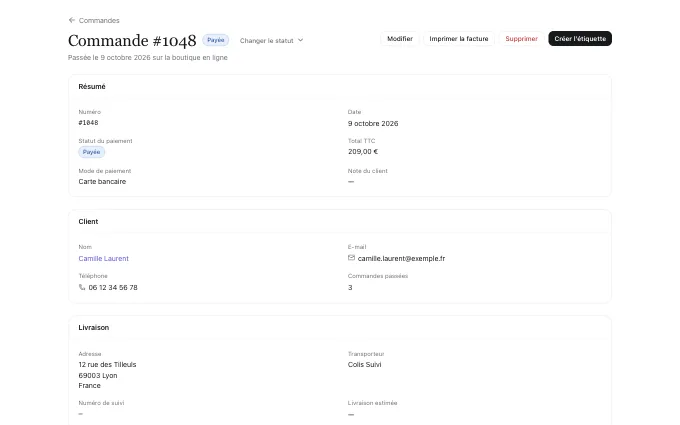The height and width of the screenshot is (425, 680).
Task: Delete the order with Supprimer
Action: (x=521, y=39)
